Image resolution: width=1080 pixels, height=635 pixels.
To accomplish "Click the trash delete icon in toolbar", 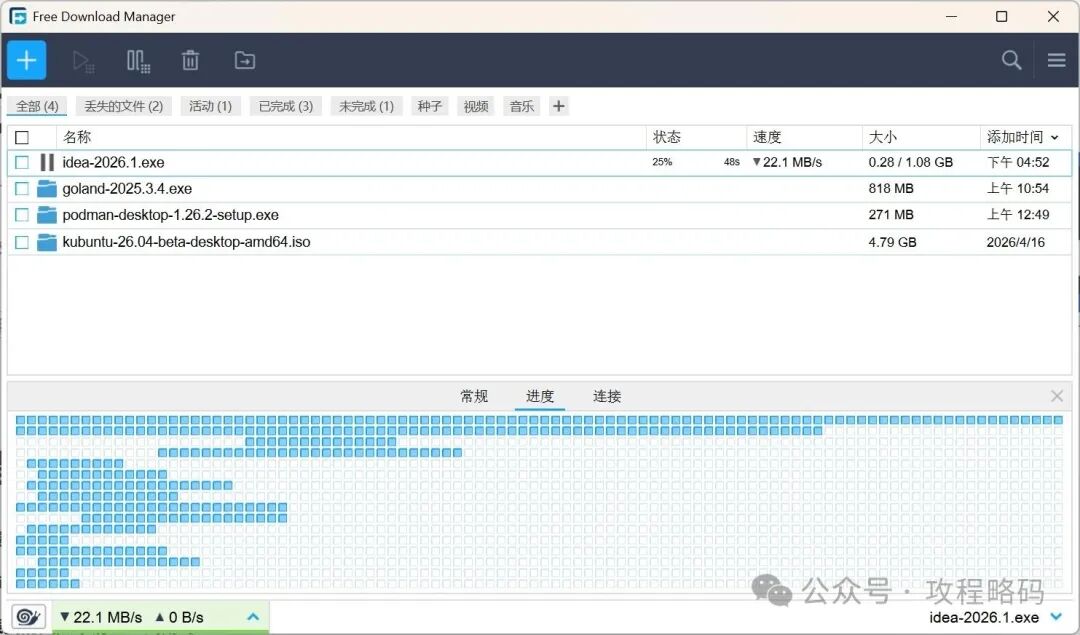I will pos(190,61).
